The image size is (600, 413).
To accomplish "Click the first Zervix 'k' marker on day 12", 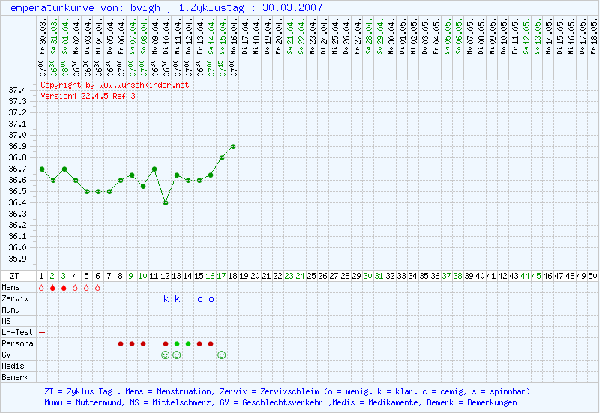I will click(166, 298).
